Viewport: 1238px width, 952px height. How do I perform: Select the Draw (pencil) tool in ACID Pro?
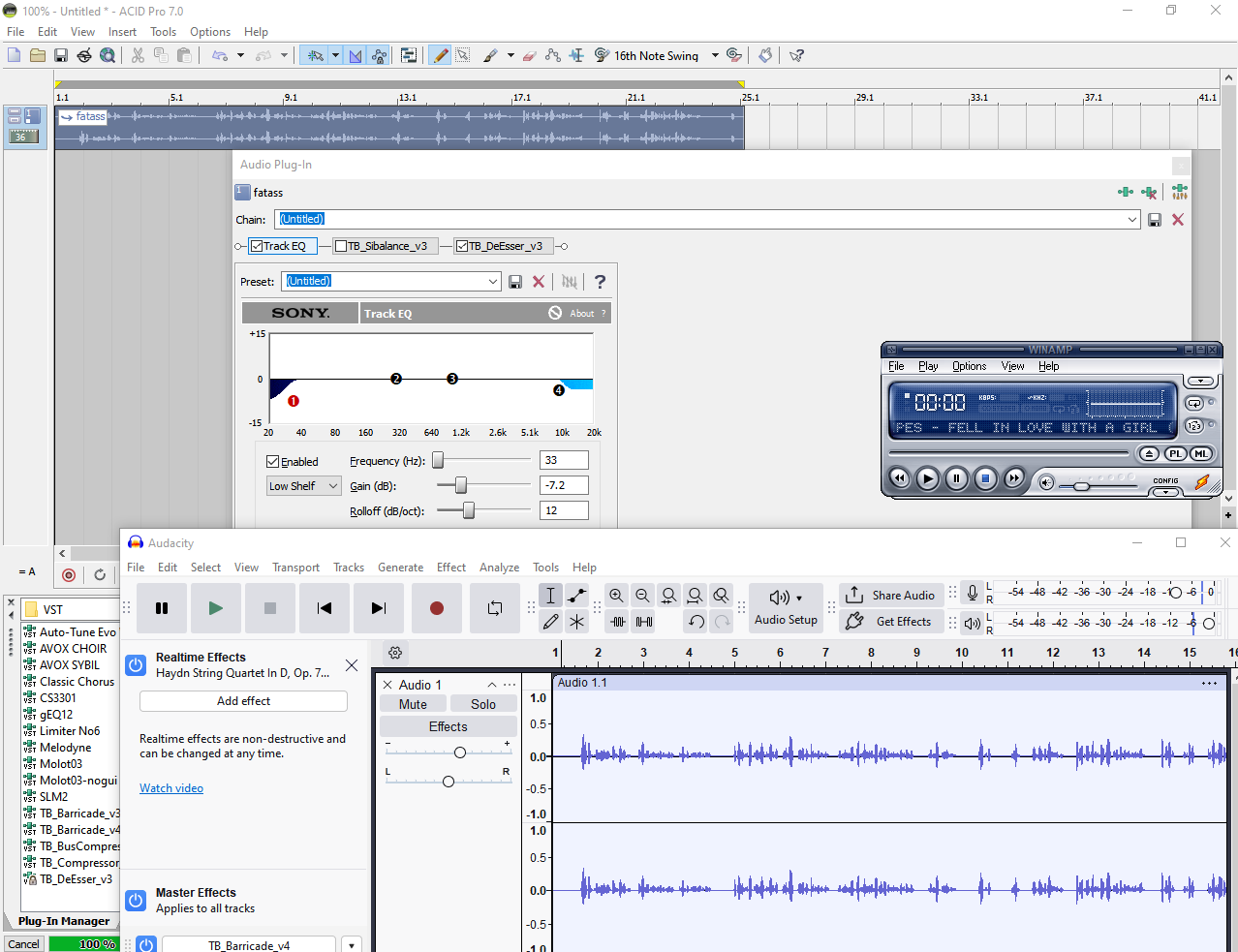(440, 55)
